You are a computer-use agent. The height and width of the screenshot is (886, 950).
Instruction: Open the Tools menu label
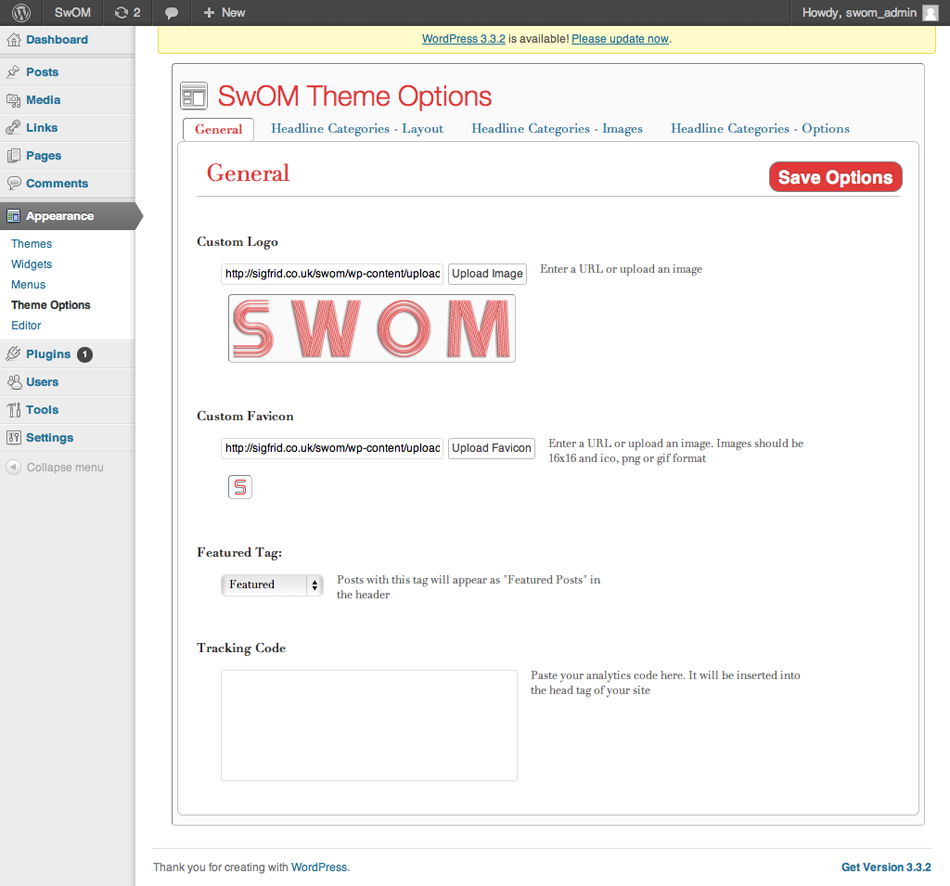pos(42,410)
